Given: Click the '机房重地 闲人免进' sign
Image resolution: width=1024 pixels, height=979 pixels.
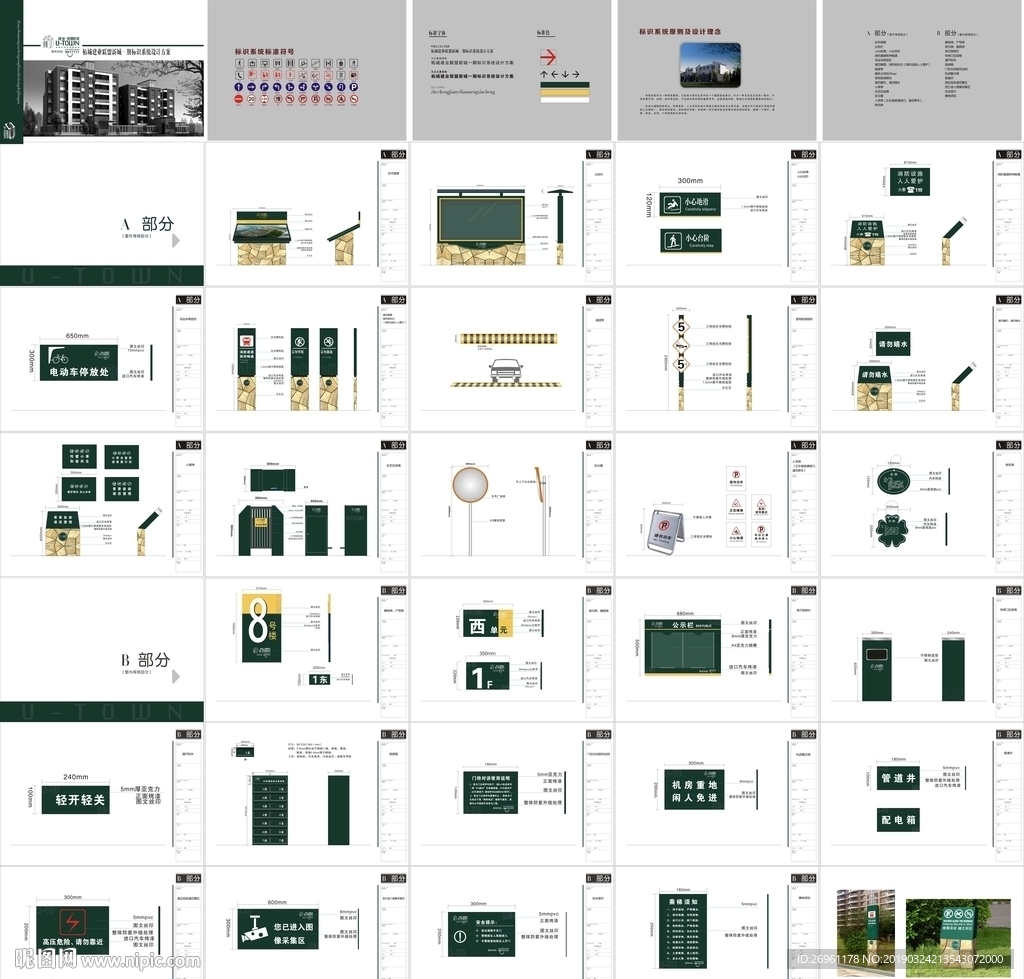Looking at the screenshot, I should pos(695,791).
